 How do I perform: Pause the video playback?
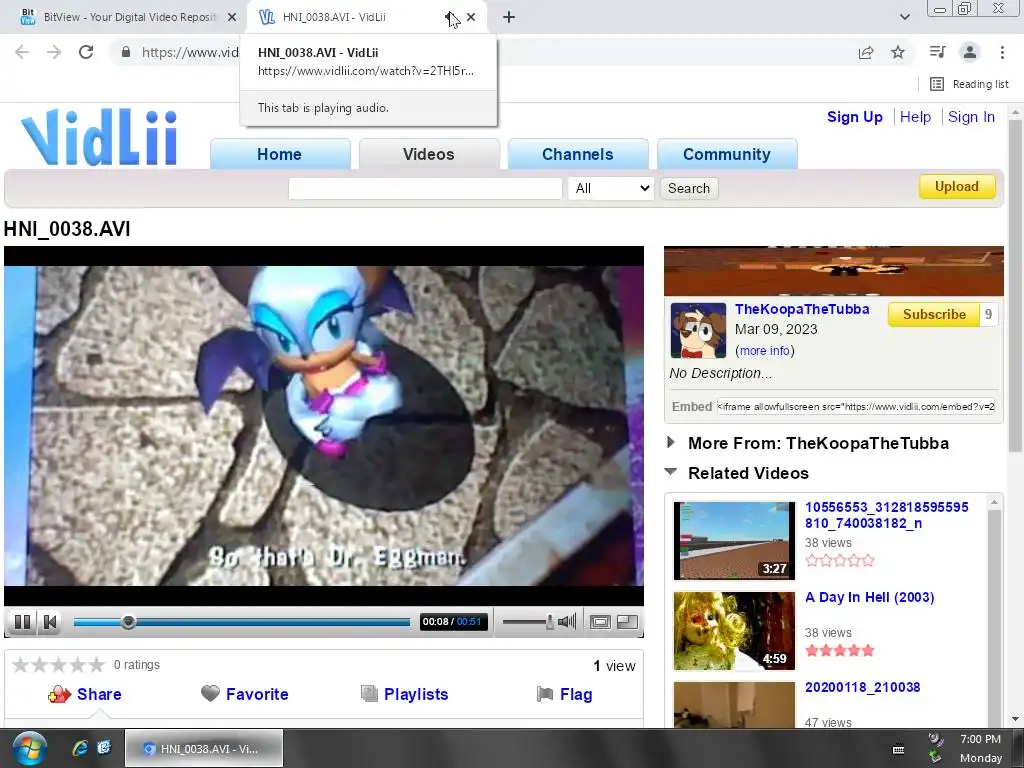(x=22, y=622)
